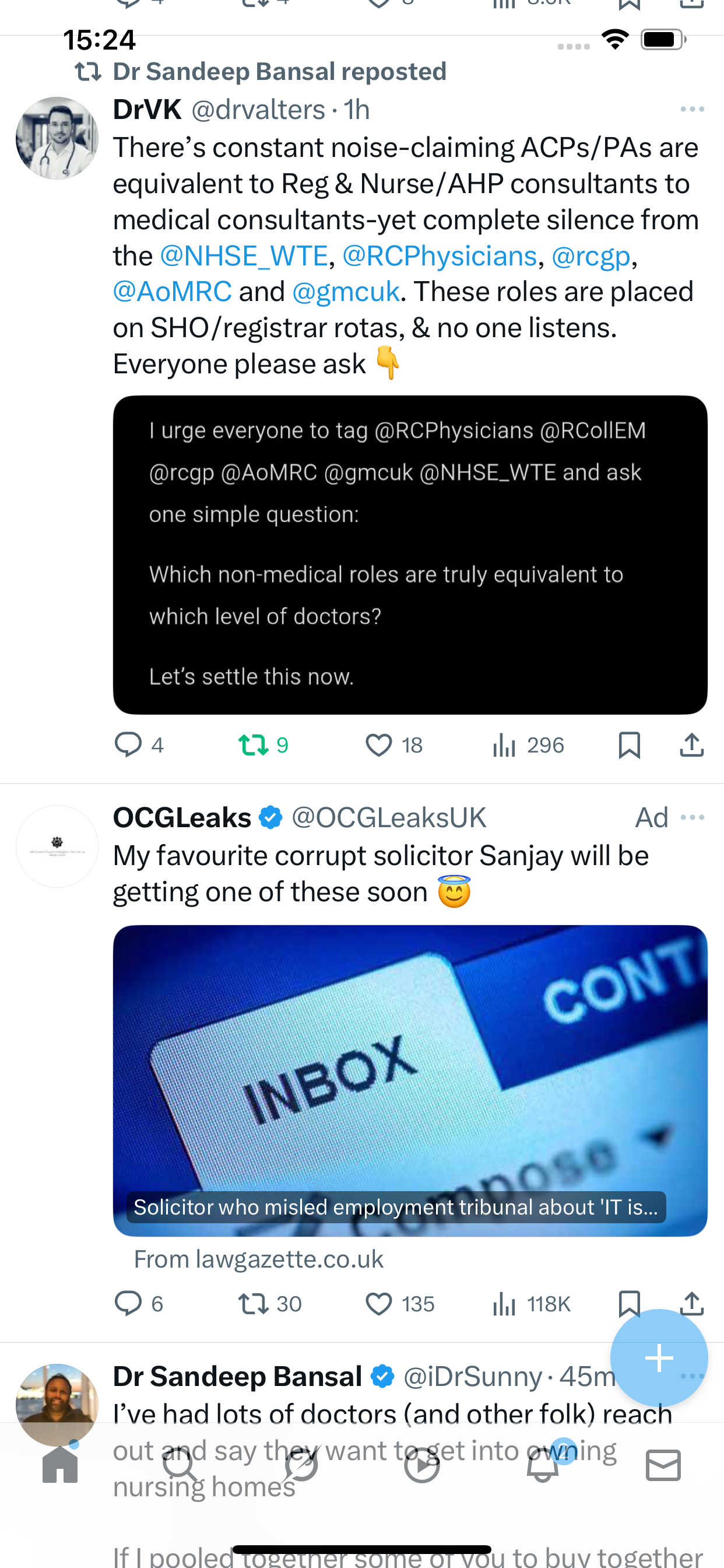This screenshot has width=724, height=1568.
Task: Open Search tab in bottom bar
Action: [x=181, y=1466]
